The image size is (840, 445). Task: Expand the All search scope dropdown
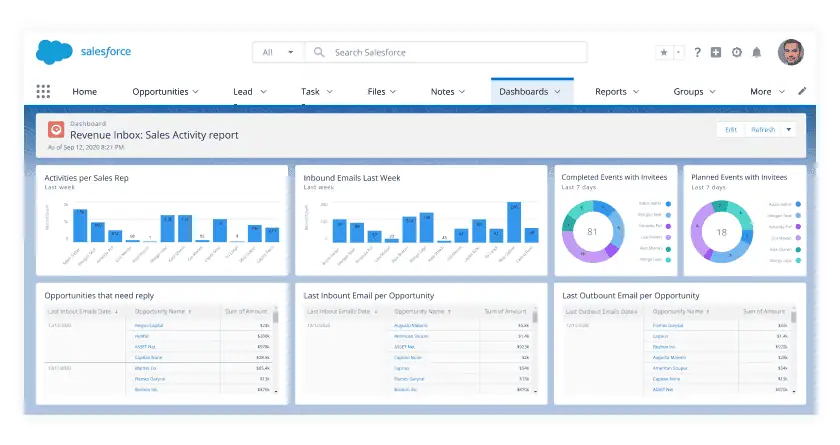point(279,52)
